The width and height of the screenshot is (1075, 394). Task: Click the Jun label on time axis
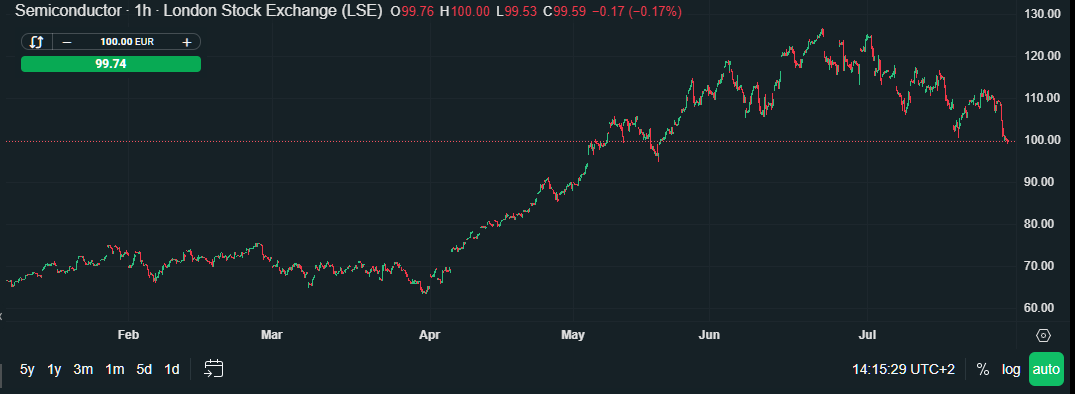709,335
